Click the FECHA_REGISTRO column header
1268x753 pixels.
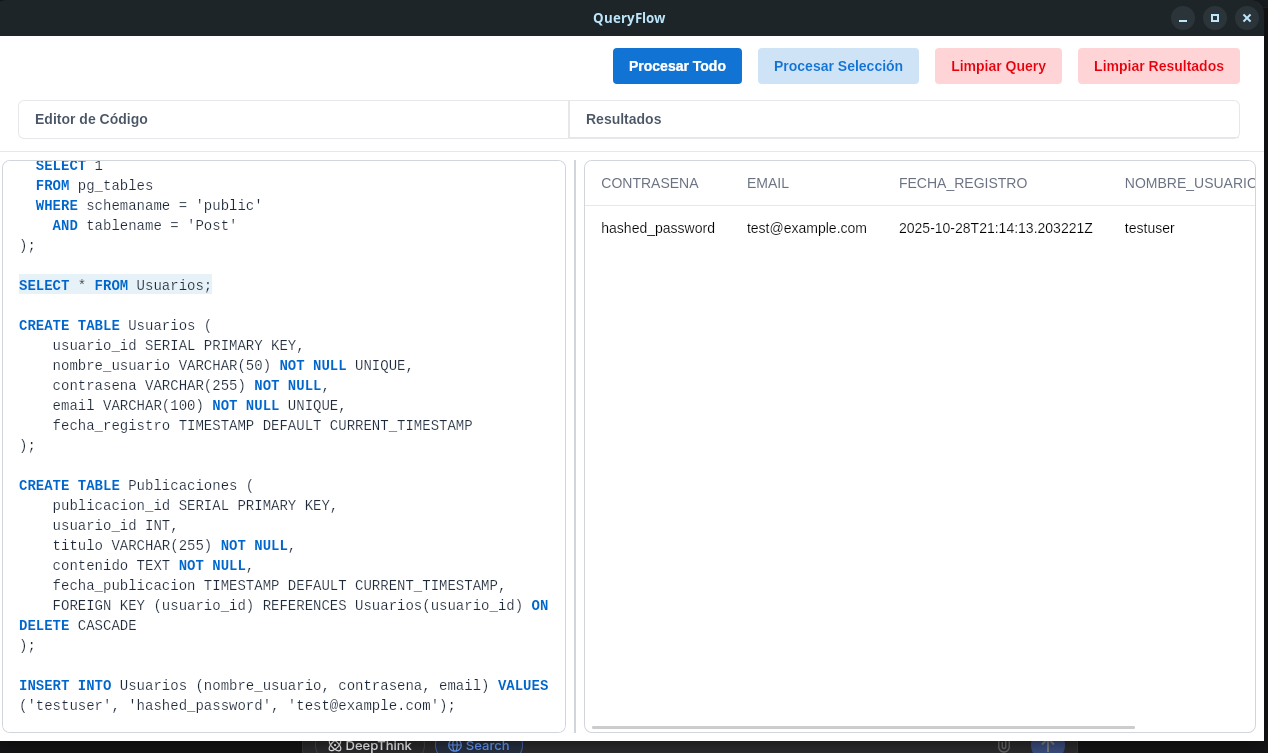tap(963, 183)
